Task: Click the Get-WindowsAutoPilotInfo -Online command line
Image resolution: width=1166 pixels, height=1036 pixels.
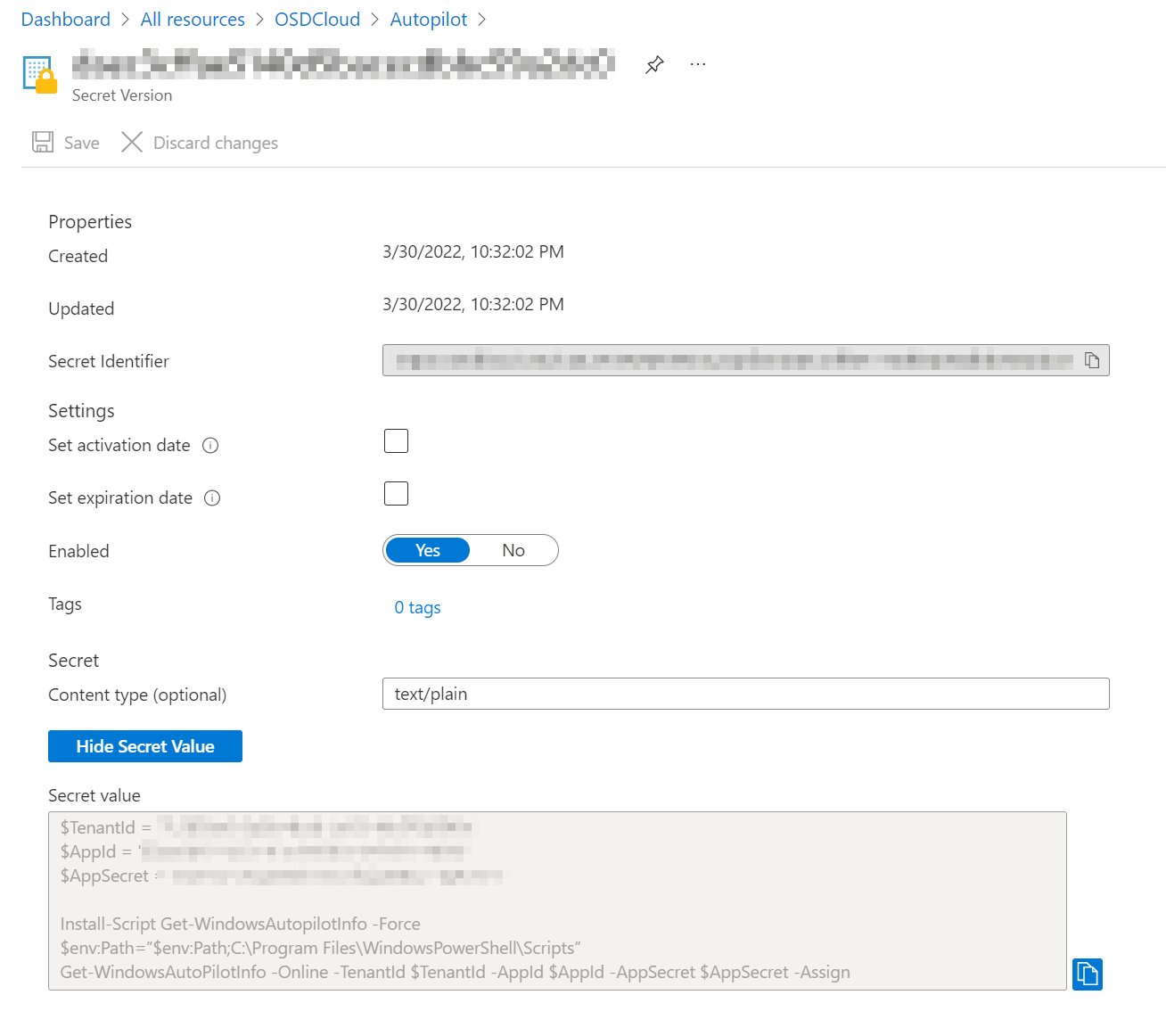Action: click(456, 972)
